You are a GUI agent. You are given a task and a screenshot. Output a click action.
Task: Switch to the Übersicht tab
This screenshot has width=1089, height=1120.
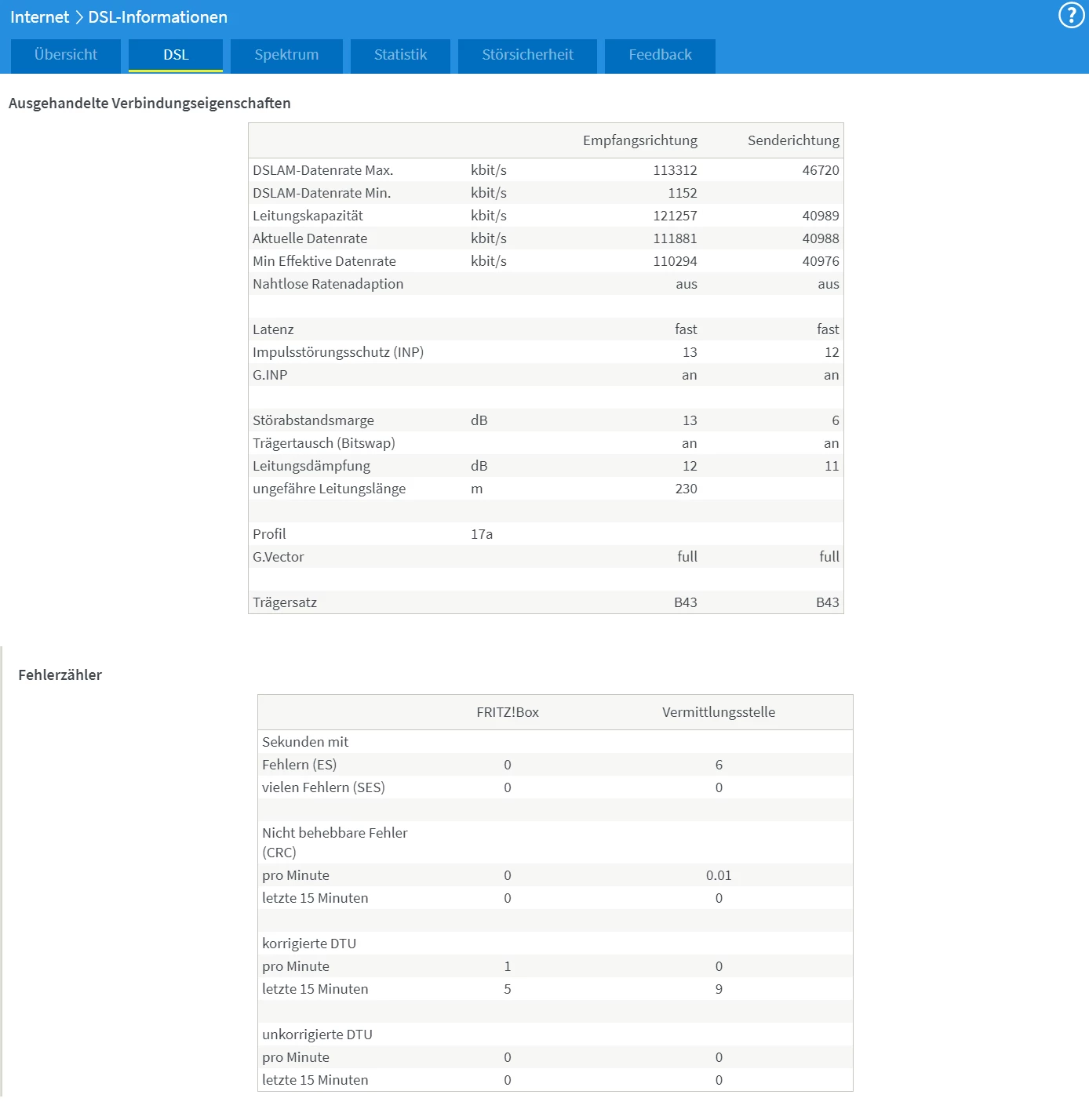pos(66,55)
